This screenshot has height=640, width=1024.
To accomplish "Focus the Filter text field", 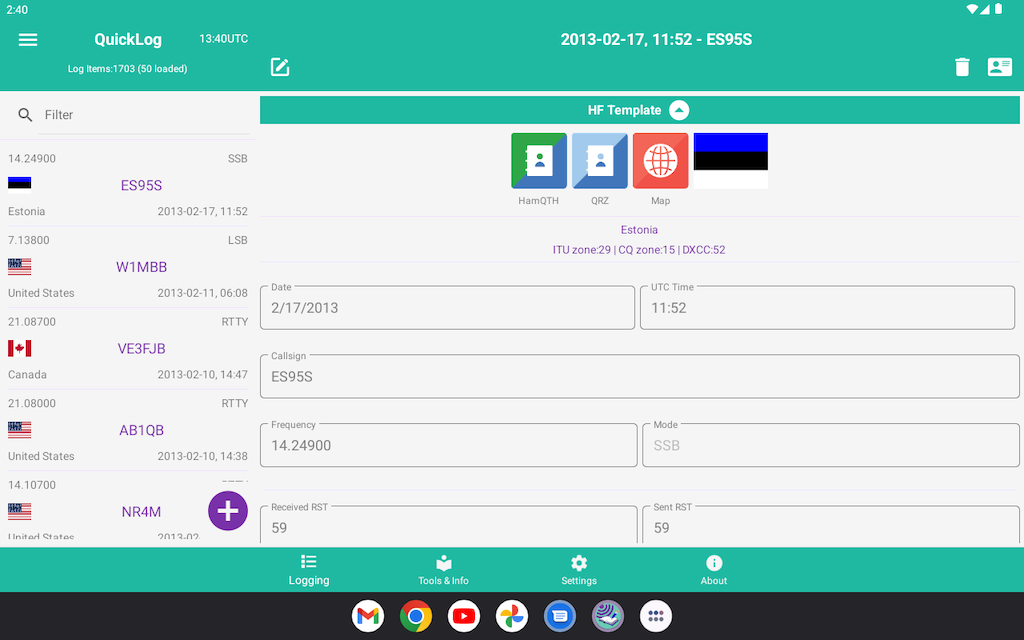I will click(145, 115).
